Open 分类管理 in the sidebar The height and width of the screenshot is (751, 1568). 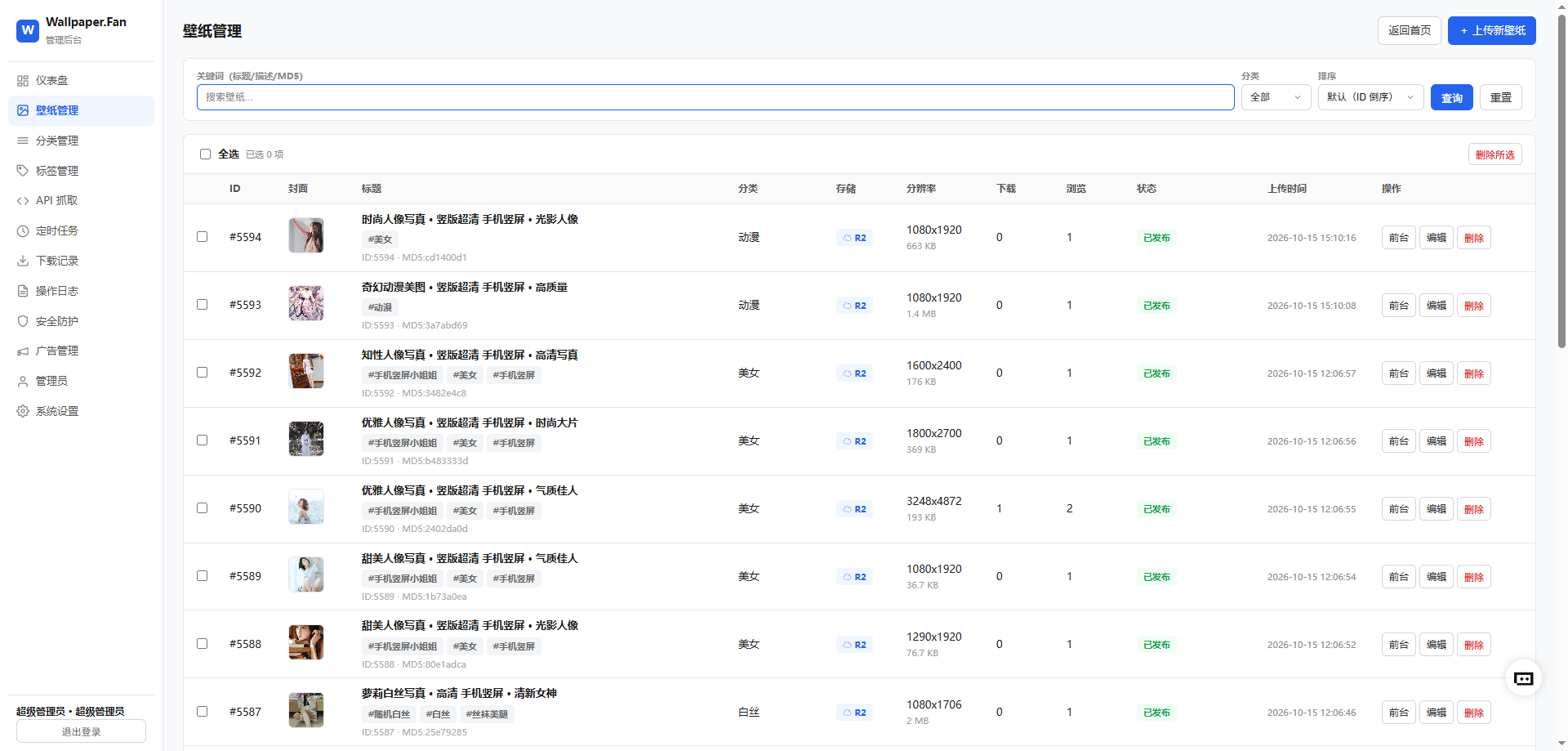81,141
